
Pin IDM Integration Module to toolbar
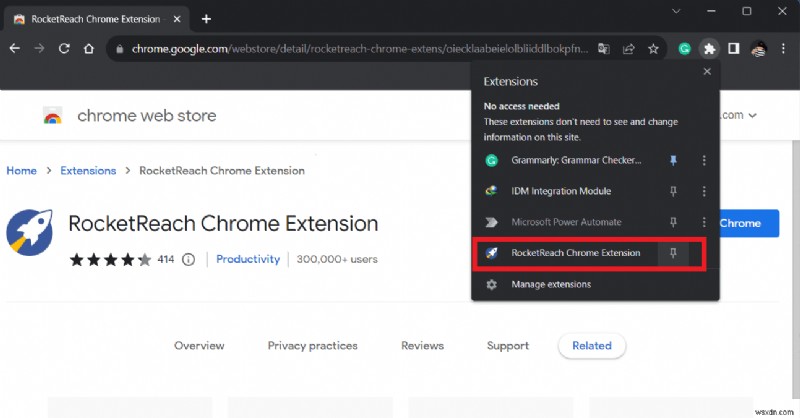673,191
